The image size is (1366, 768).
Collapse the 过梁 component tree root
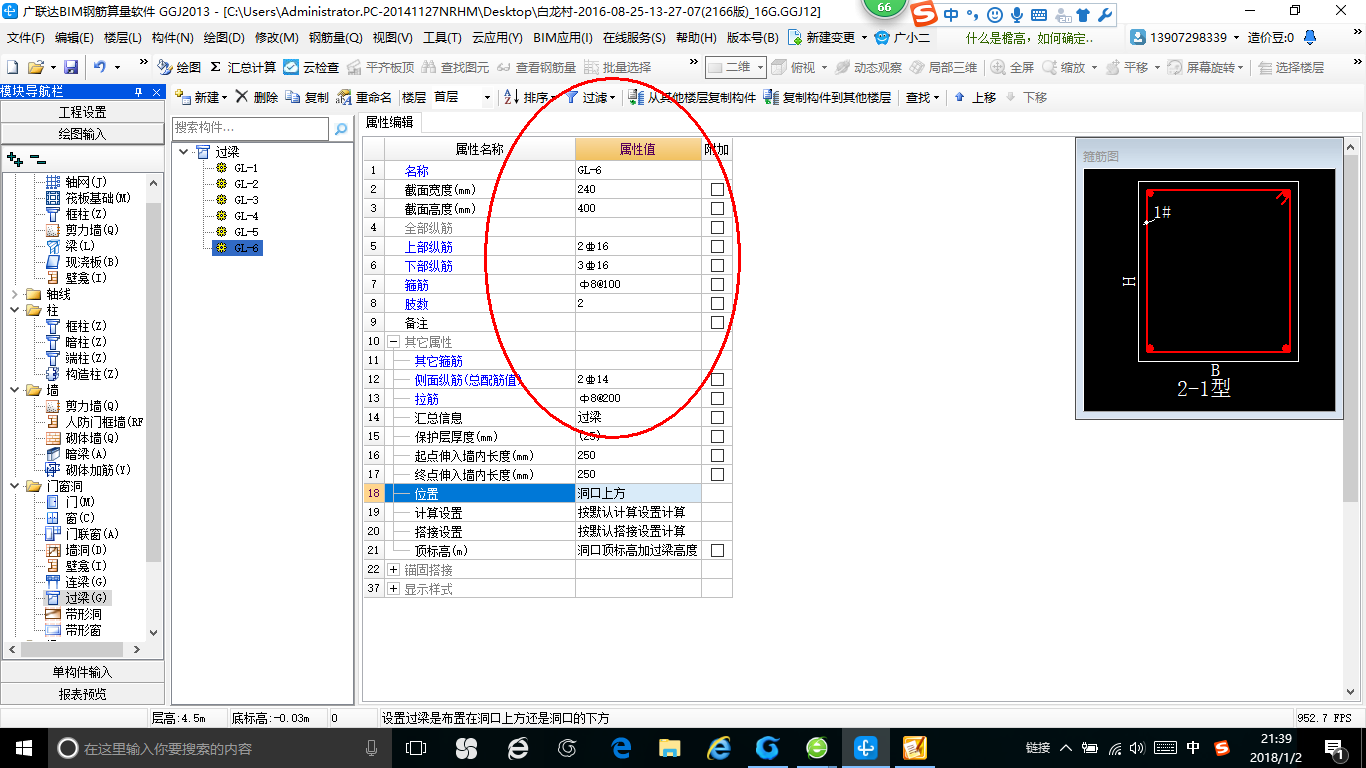(183, 152)
